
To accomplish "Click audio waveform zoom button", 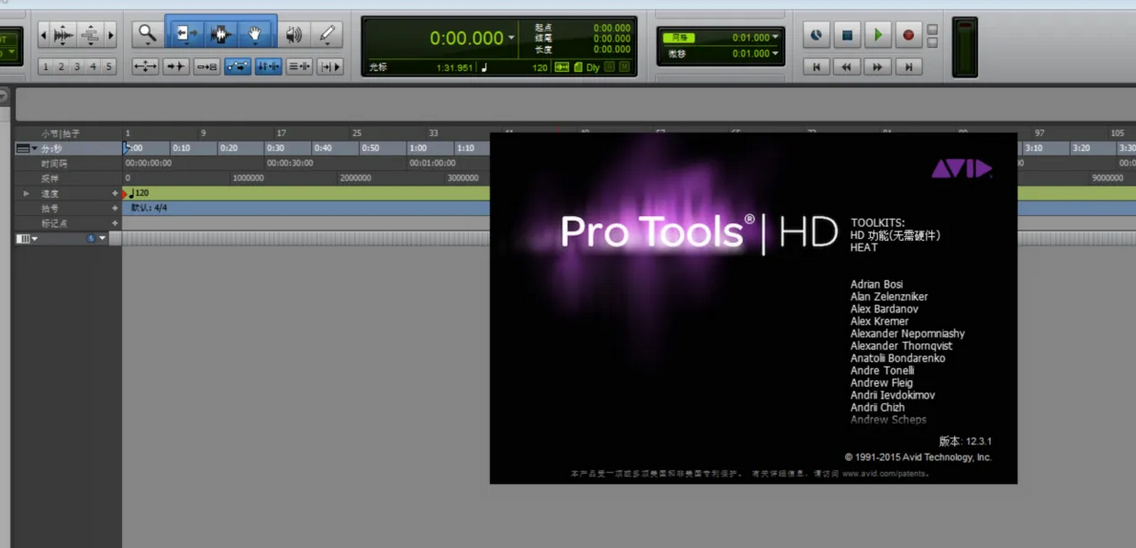I will (x=64, y=34).
